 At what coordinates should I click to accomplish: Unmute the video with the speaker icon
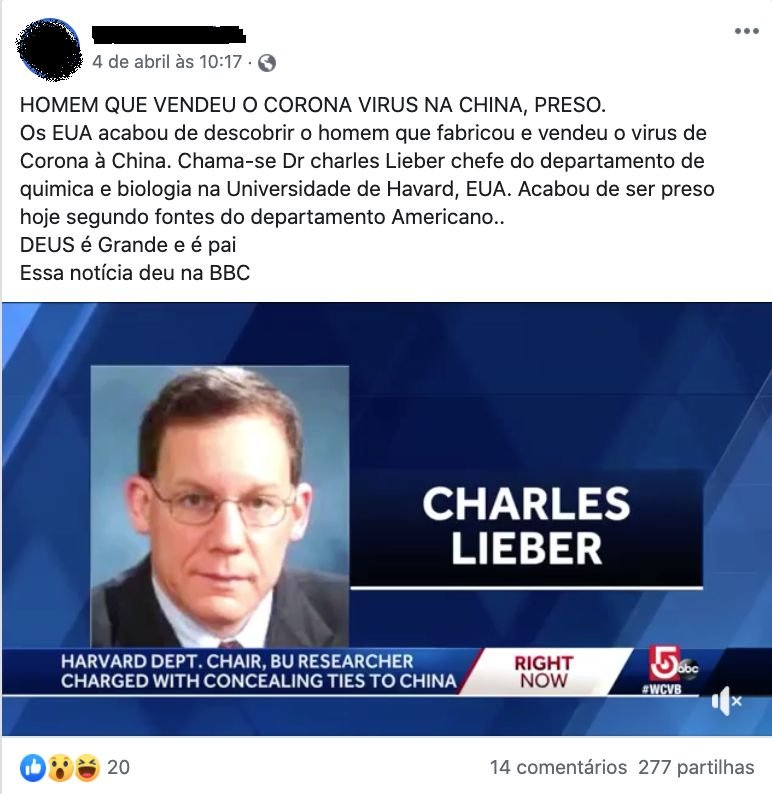[725, 701]
